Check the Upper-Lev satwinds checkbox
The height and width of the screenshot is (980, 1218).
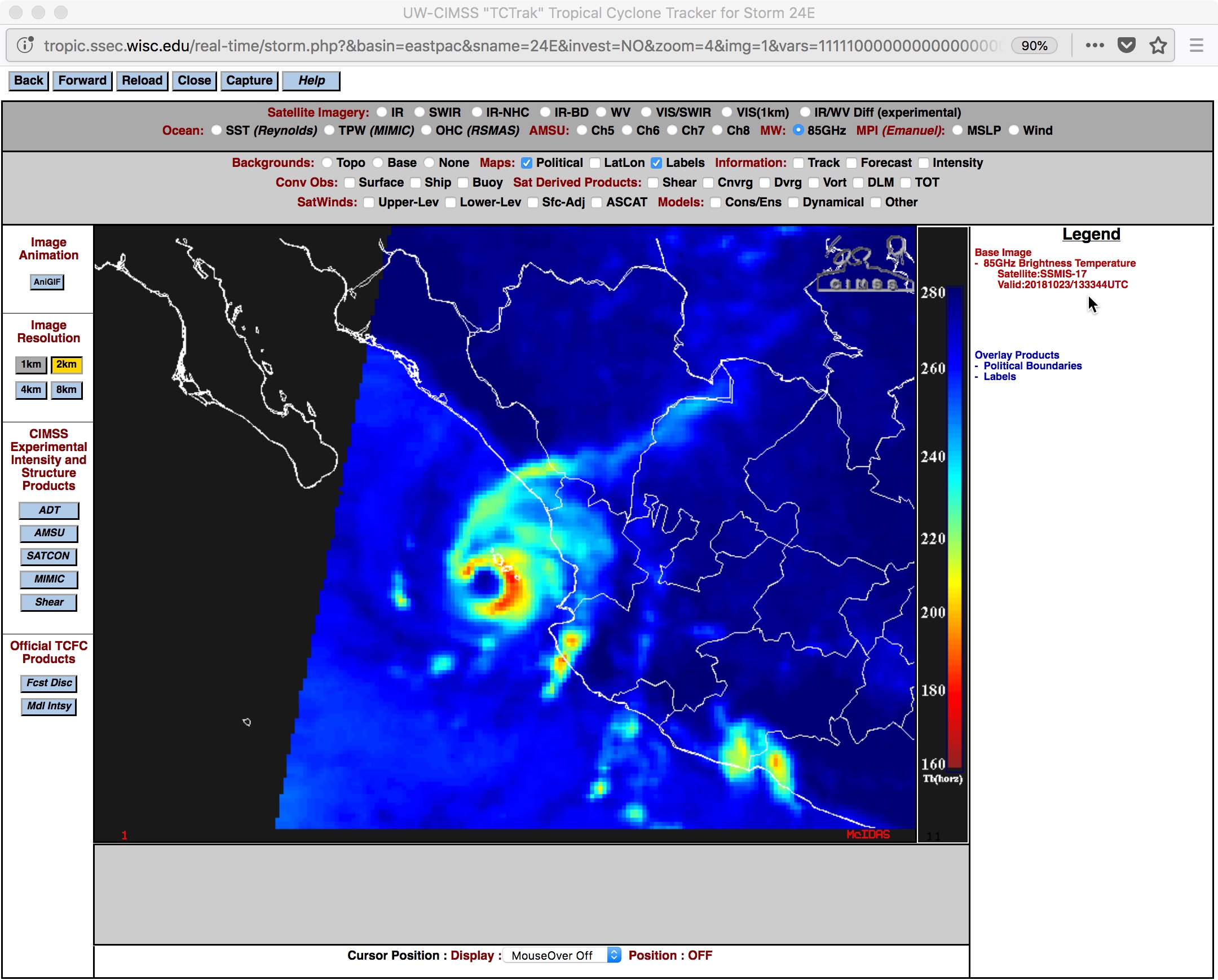pyautogui.click(x=369, y=203)
